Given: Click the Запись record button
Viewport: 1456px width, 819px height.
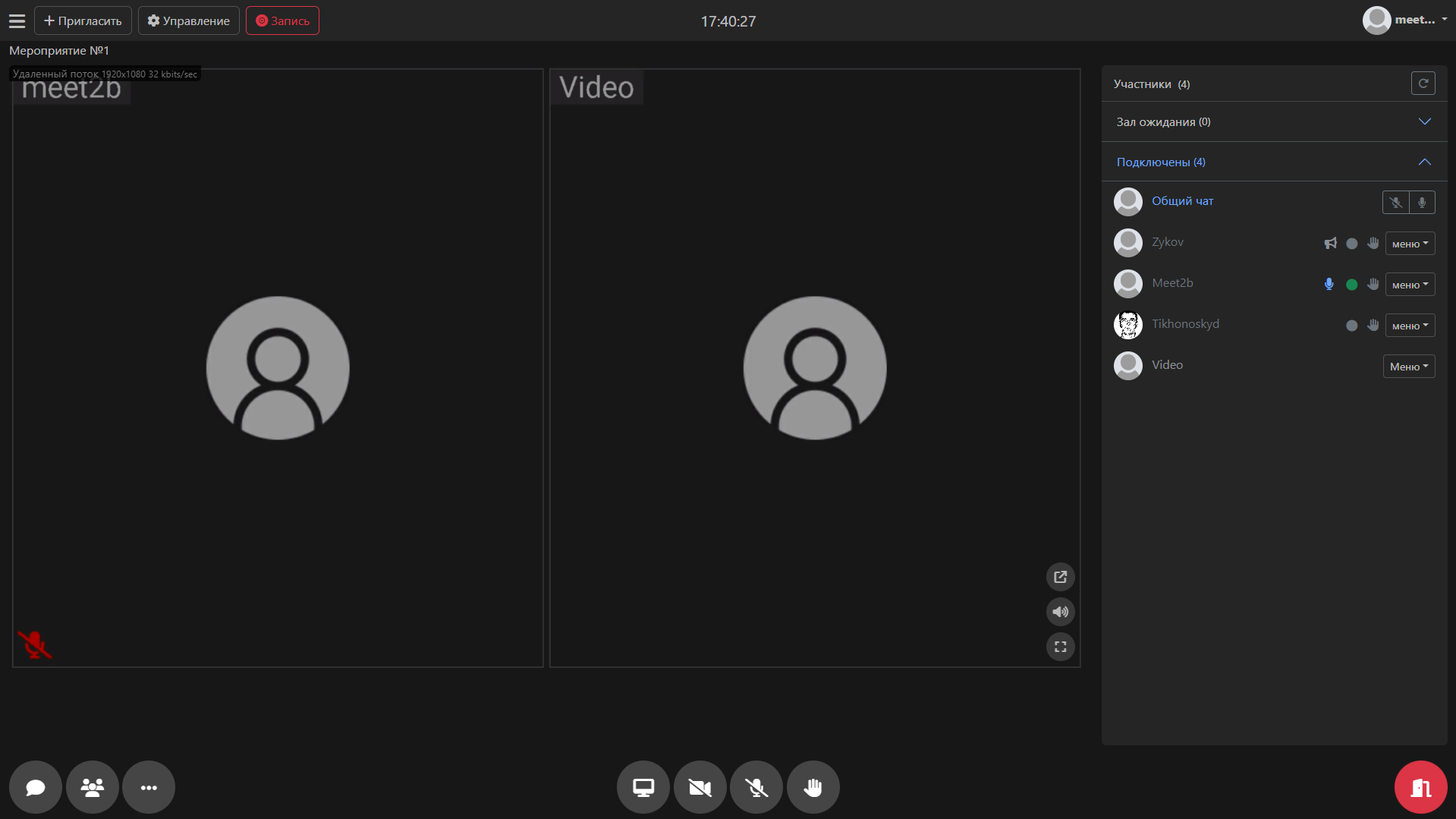Looking at the screenshot, I should click(282, 20).
